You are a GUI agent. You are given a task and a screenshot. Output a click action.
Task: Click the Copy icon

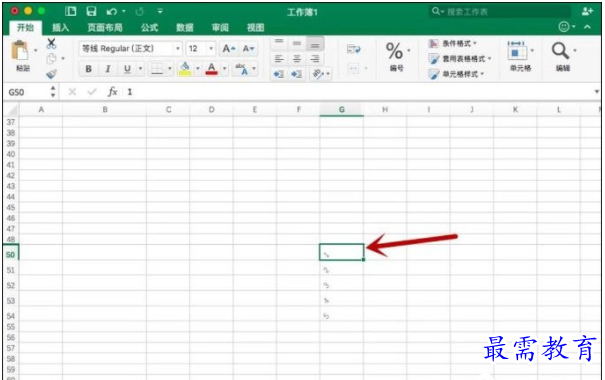(x=51, y=59)
